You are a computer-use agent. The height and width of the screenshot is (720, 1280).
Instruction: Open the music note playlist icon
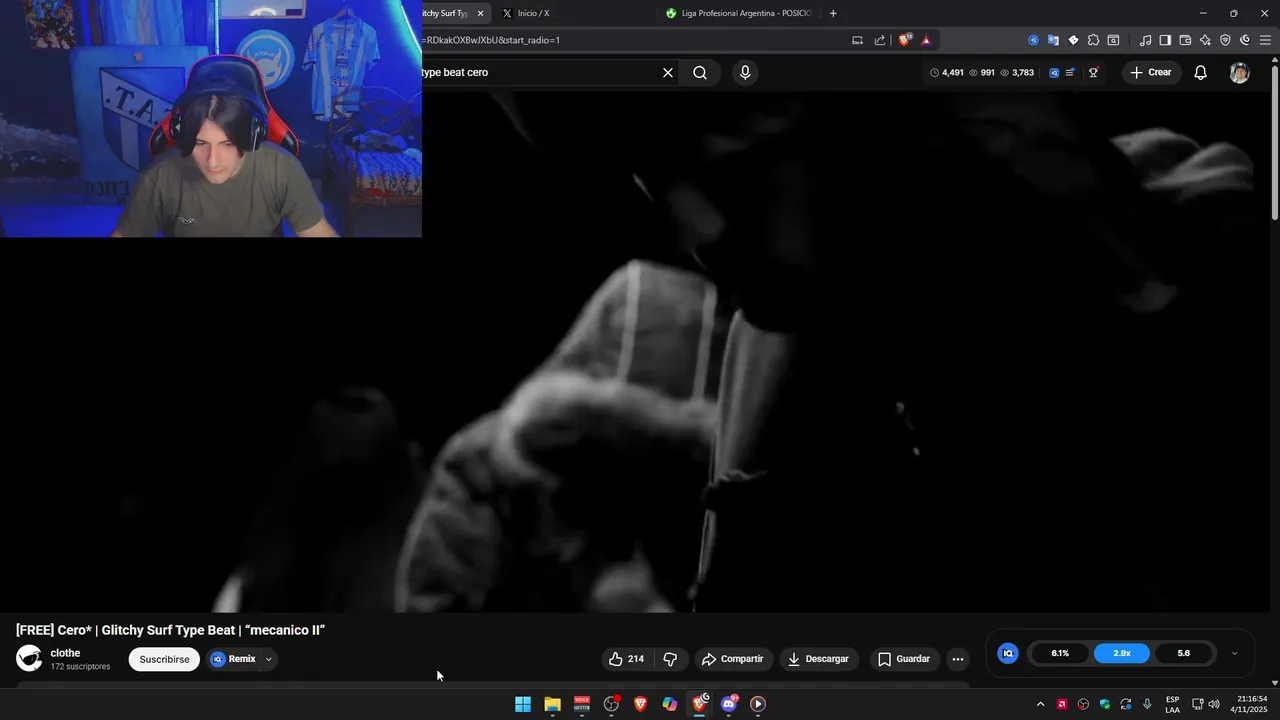1145,40
